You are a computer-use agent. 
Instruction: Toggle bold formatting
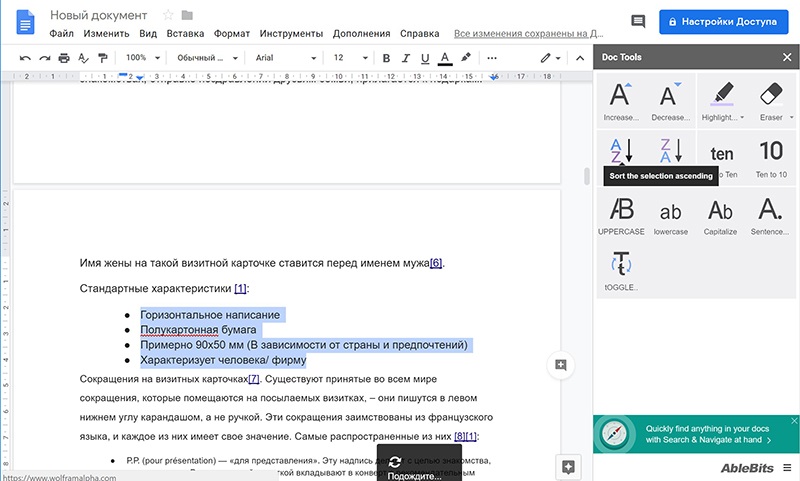point(386,58)
